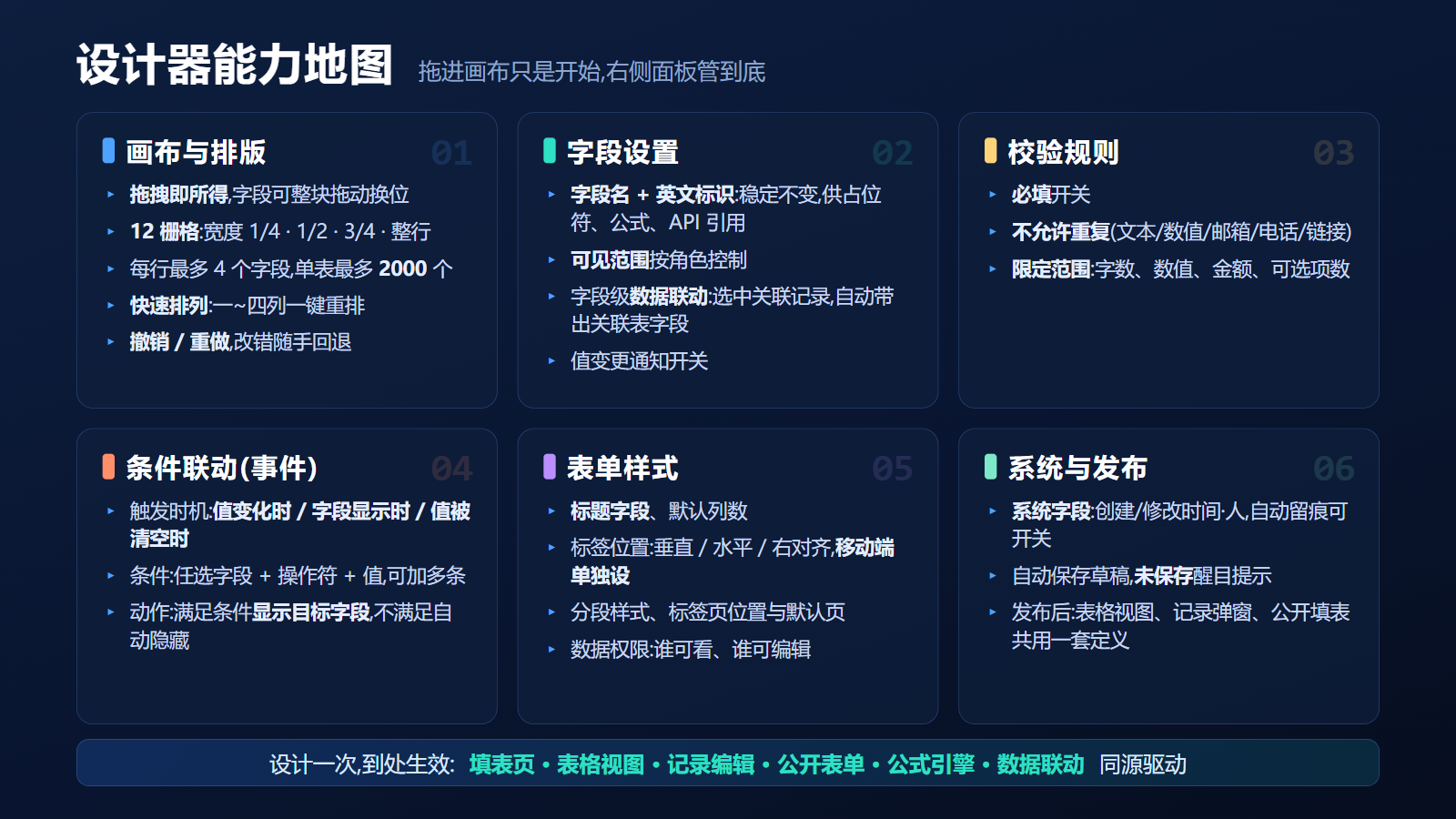This screenshot has height=819, width=1456.
Task: Click bullet 值变更通知开关
Action: pos(640,361)
